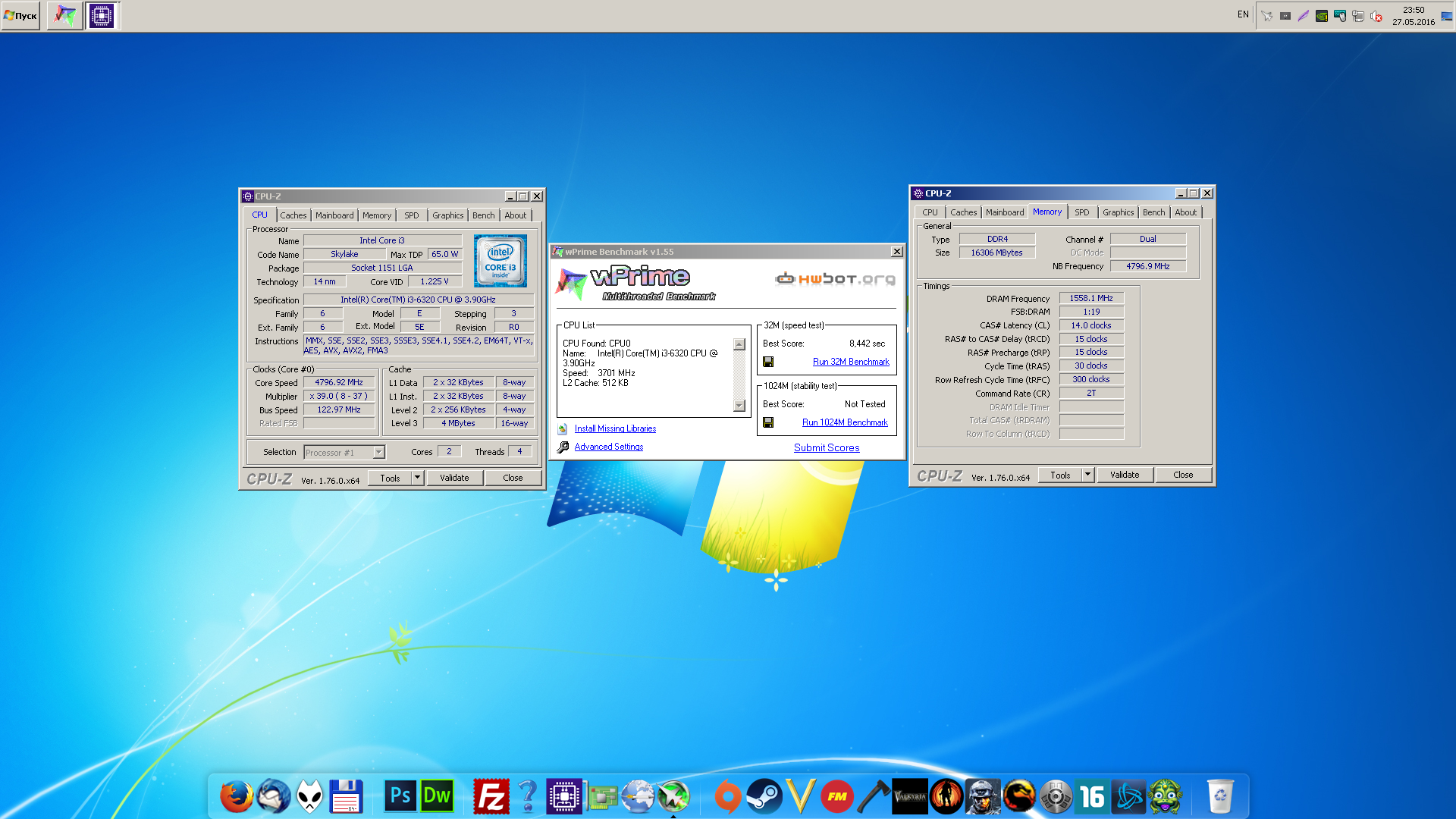This screenshot has height=819, width=1456.
Task: Click the network tray icon
Action: (x=1358, y=16)
